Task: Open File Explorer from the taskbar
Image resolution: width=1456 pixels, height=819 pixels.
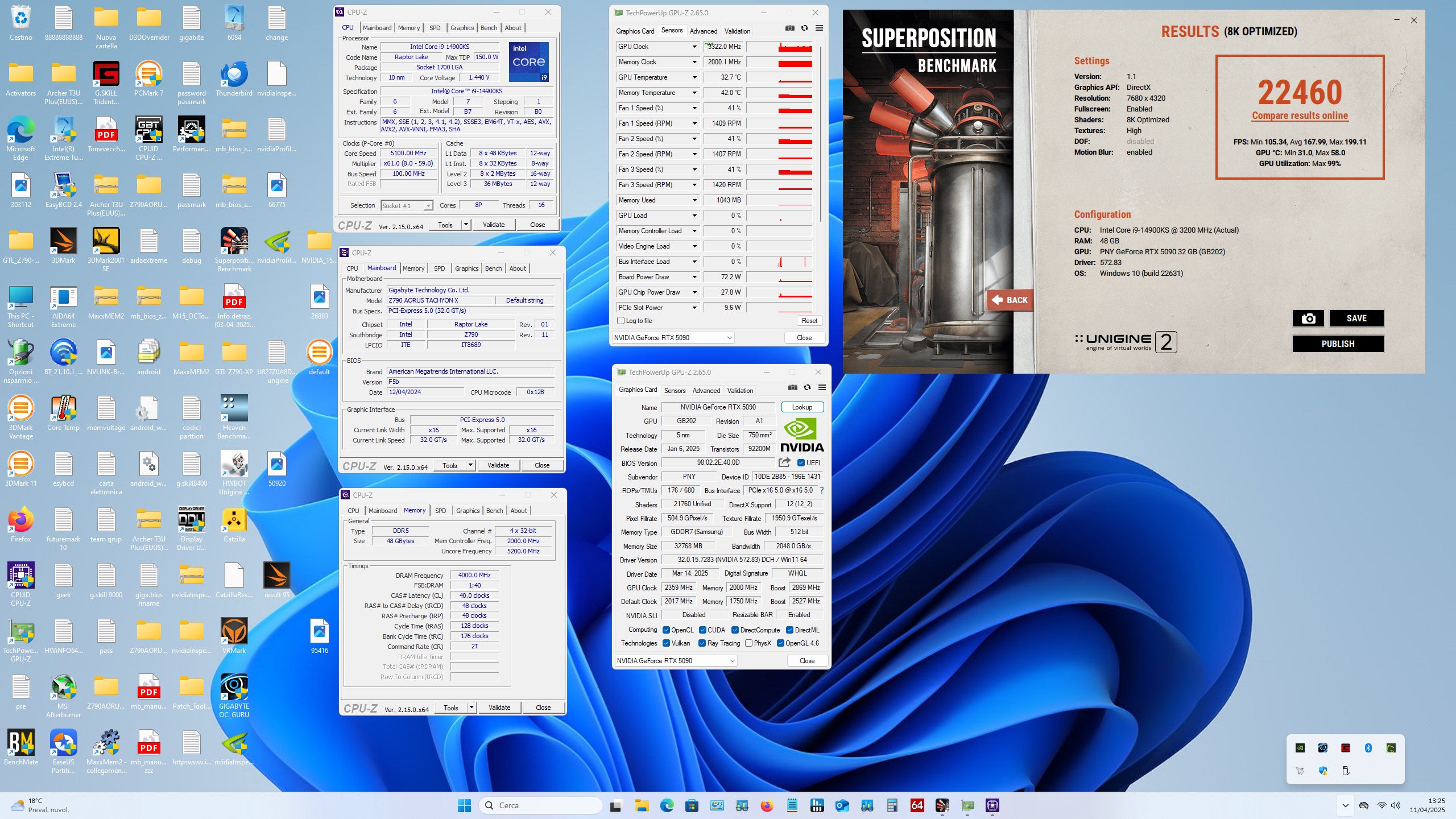Action: point(642,805)
